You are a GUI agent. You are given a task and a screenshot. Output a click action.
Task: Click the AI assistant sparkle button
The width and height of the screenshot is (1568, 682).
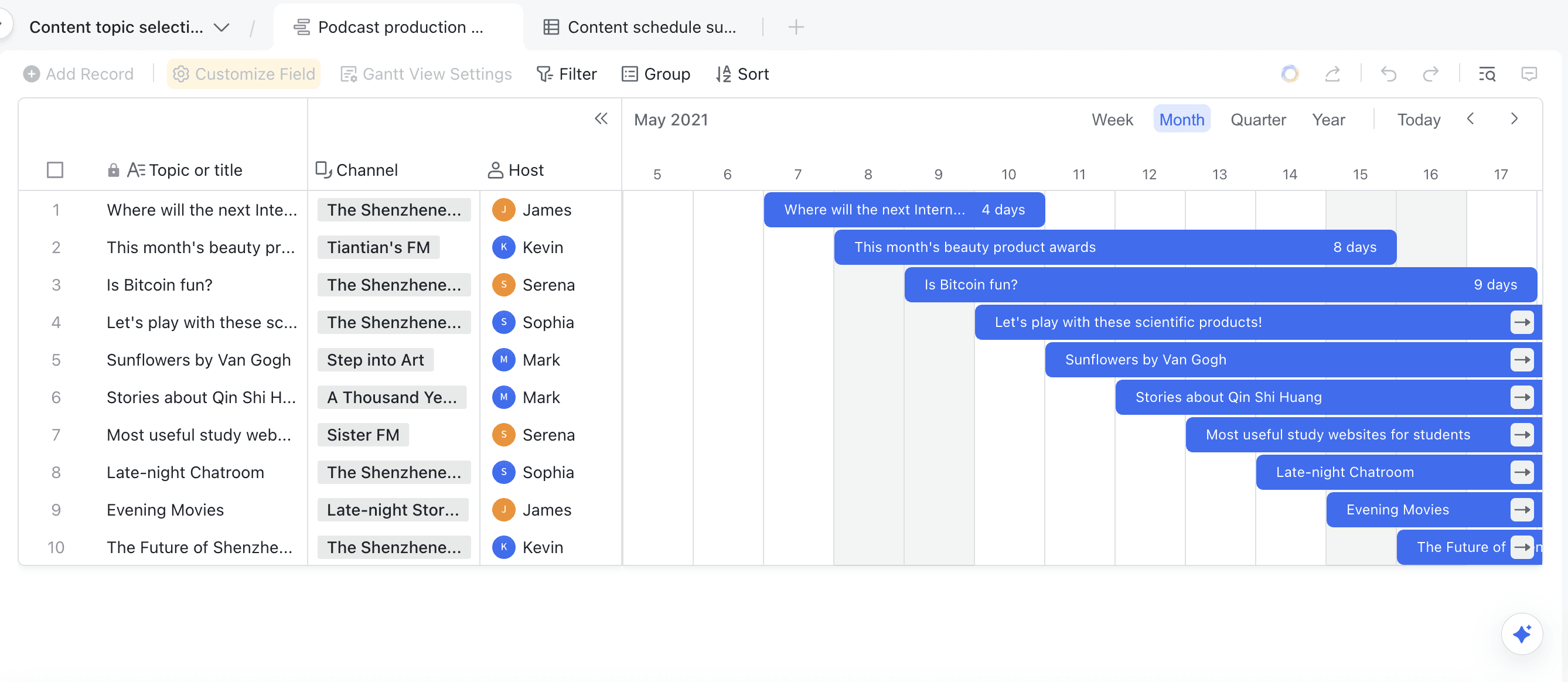tap(1521, 634)
